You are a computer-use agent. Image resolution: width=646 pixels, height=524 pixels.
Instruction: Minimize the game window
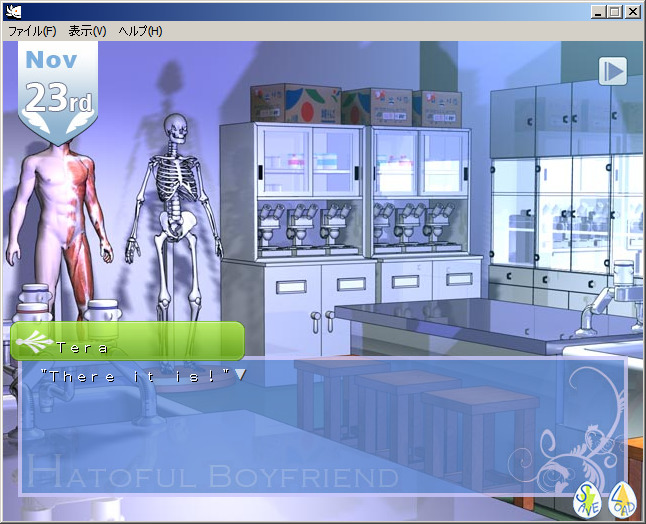[x=599, y=12]
